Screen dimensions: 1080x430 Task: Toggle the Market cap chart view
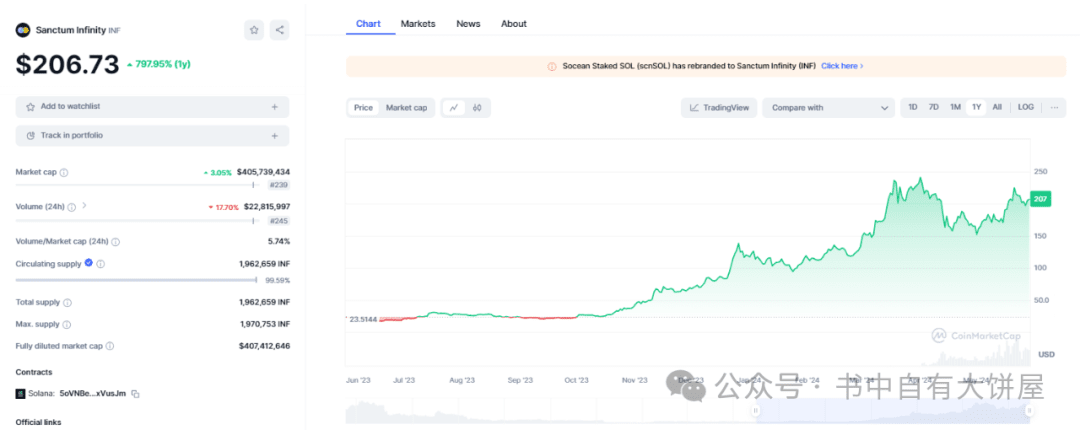pos(406,108)
